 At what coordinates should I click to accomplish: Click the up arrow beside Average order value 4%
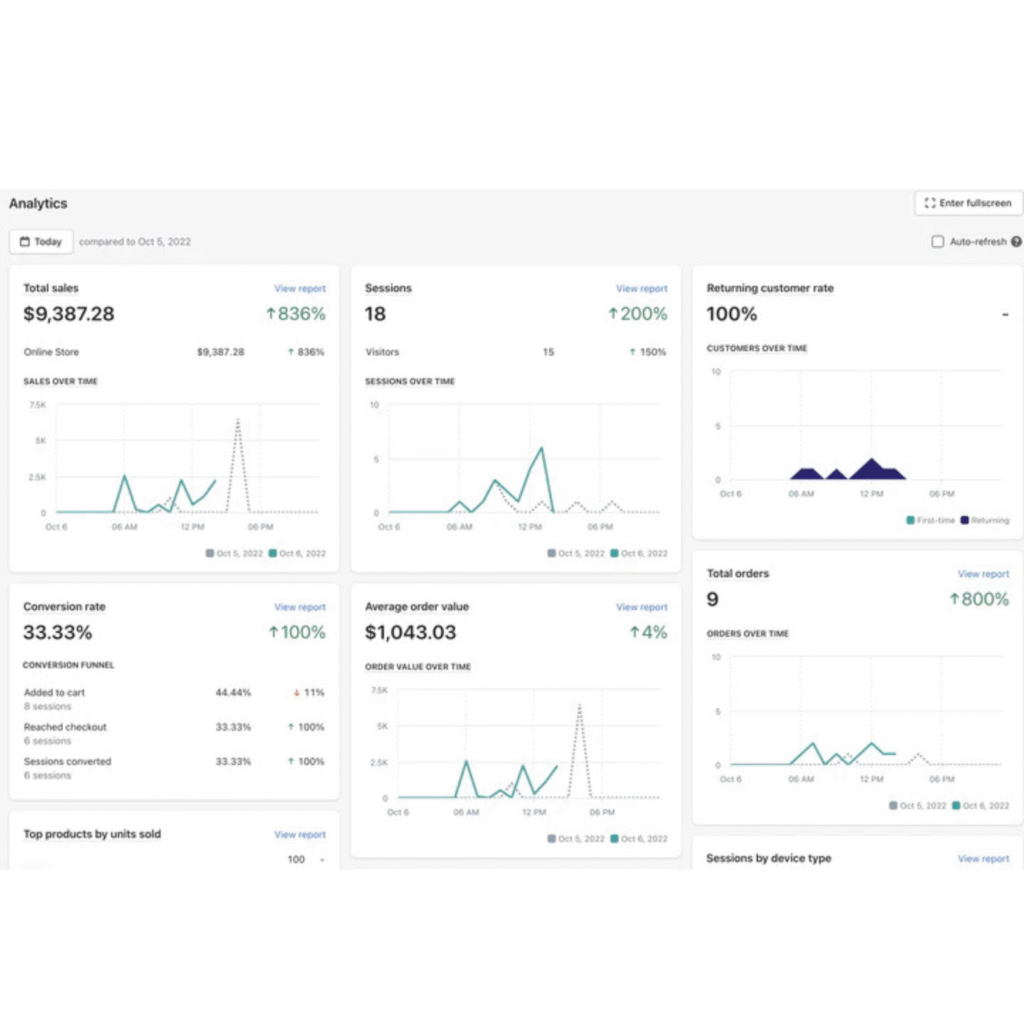[634, 633]
